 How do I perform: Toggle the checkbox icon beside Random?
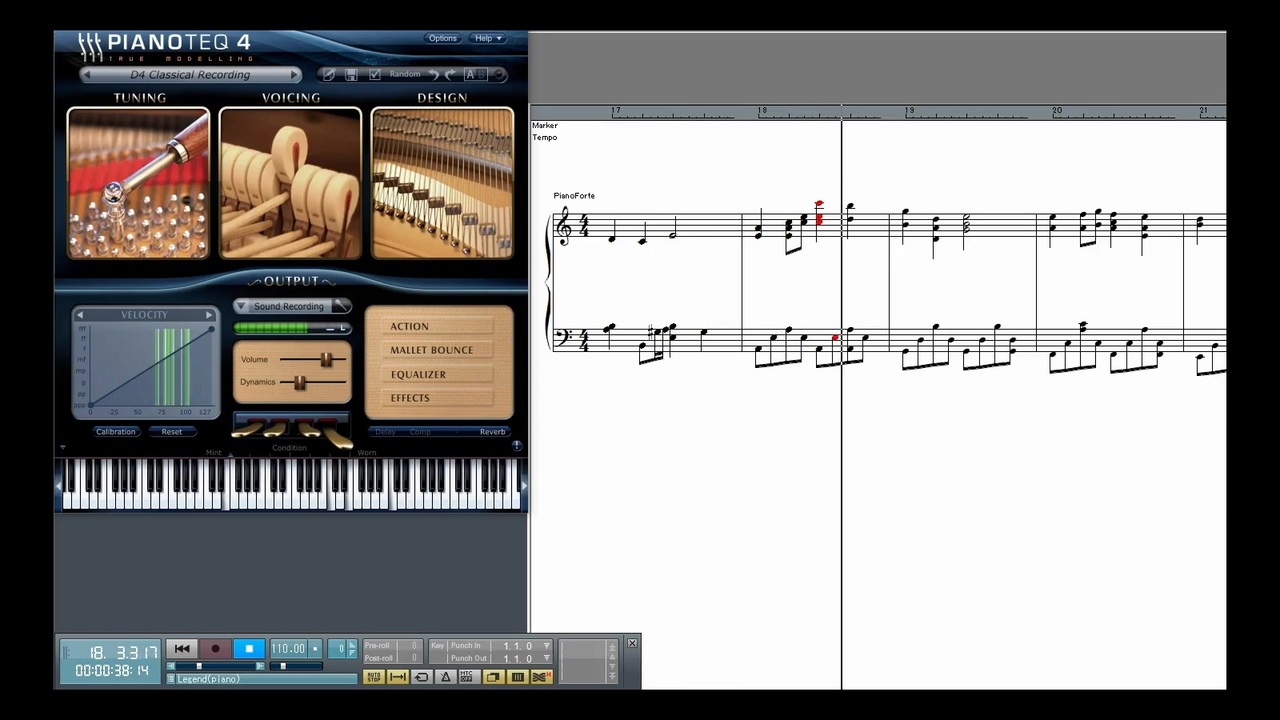375,75
